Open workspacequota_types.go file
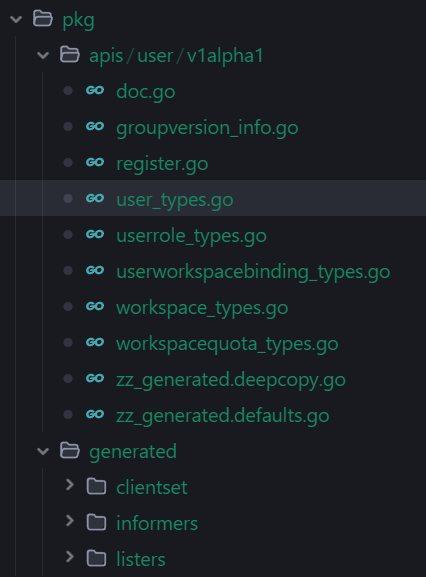The height and width of the screenshot is (577, 426). (227, 344)
